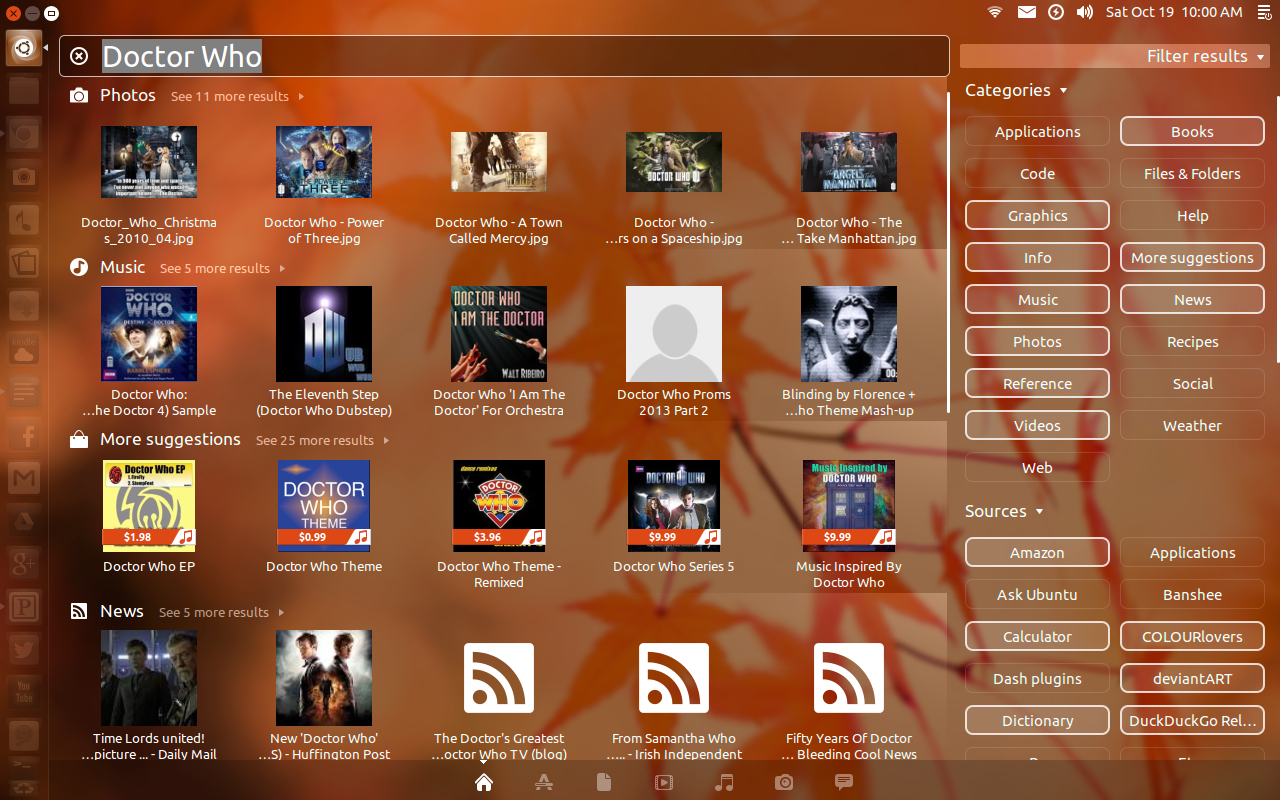Image resolution: width=1280 pixels, height=800 pixels.
Task: Toggle the More suggestions category filter
Action: pos(1192,258)
